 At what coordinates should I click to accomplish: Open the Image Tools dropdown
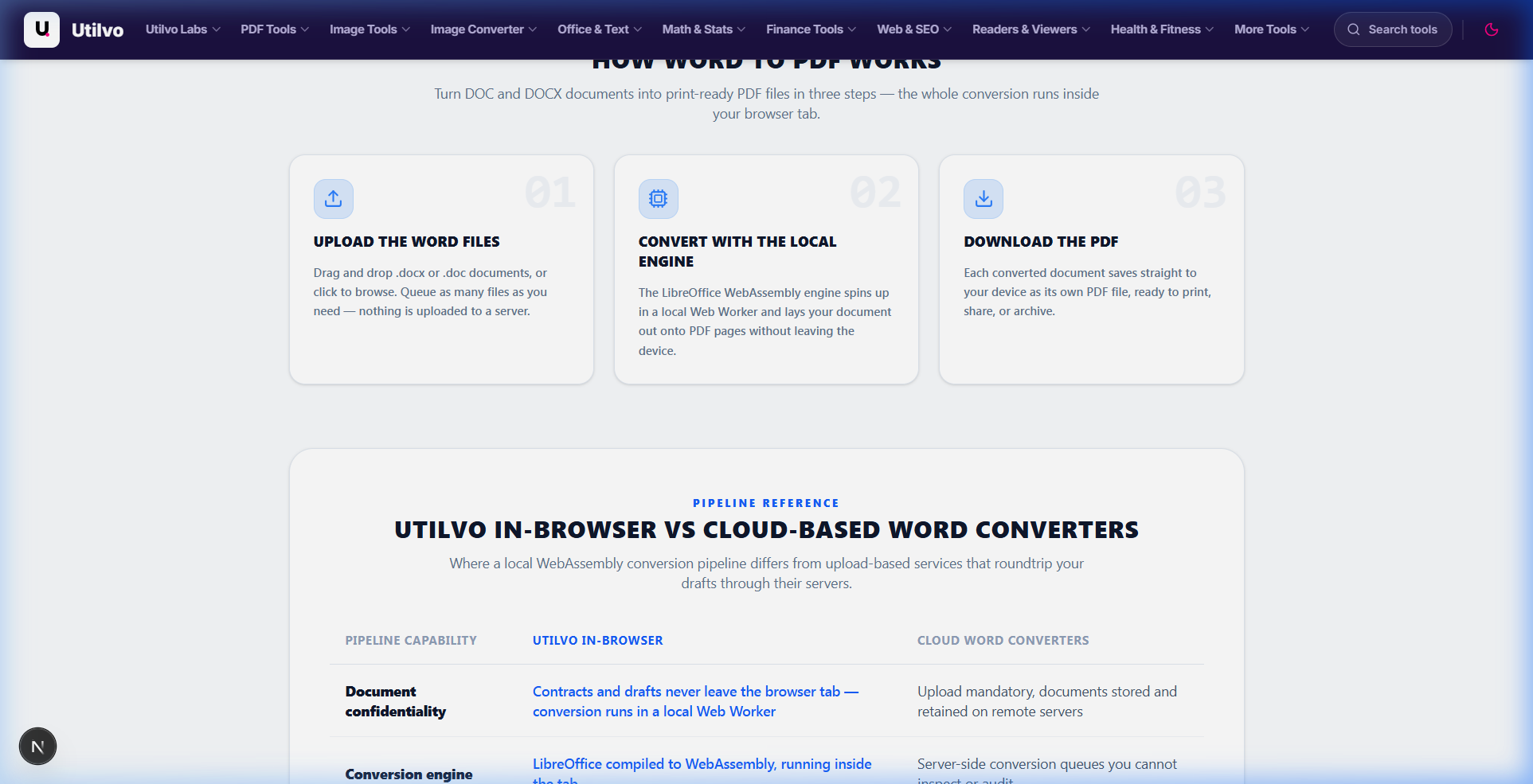coord(370,29)
